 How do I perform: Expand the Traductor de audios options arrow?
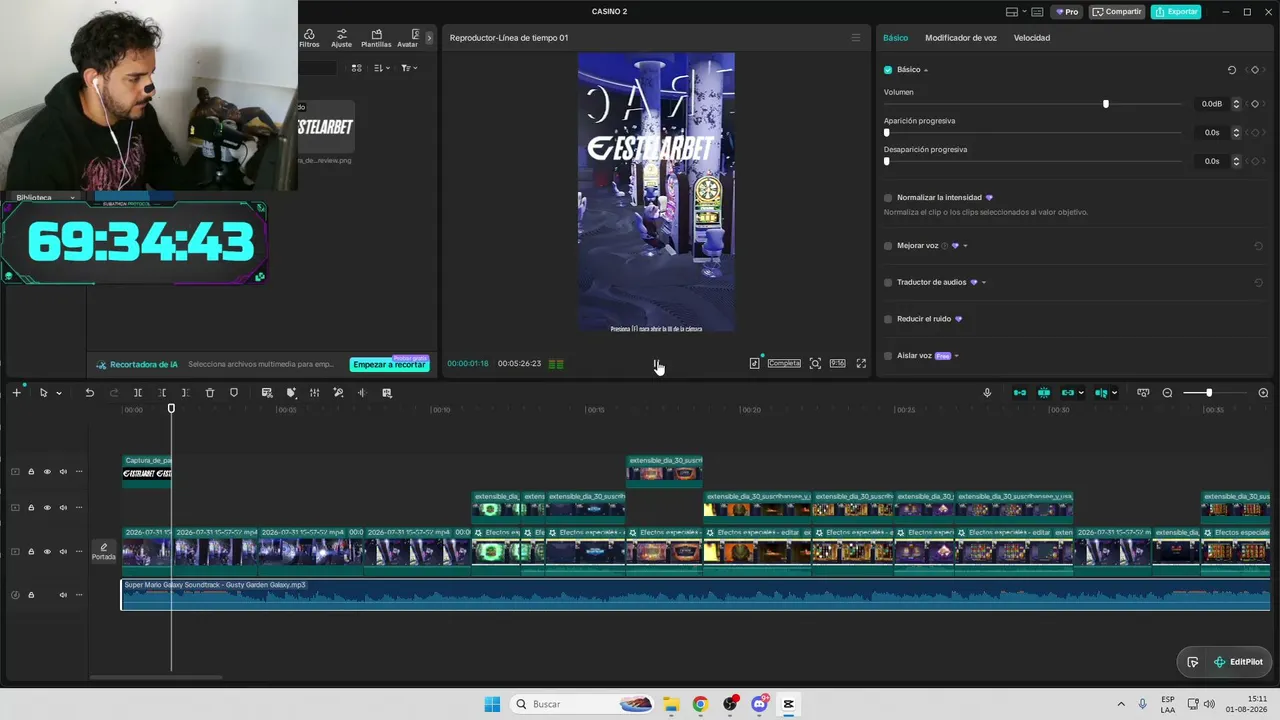click(984, 282)
